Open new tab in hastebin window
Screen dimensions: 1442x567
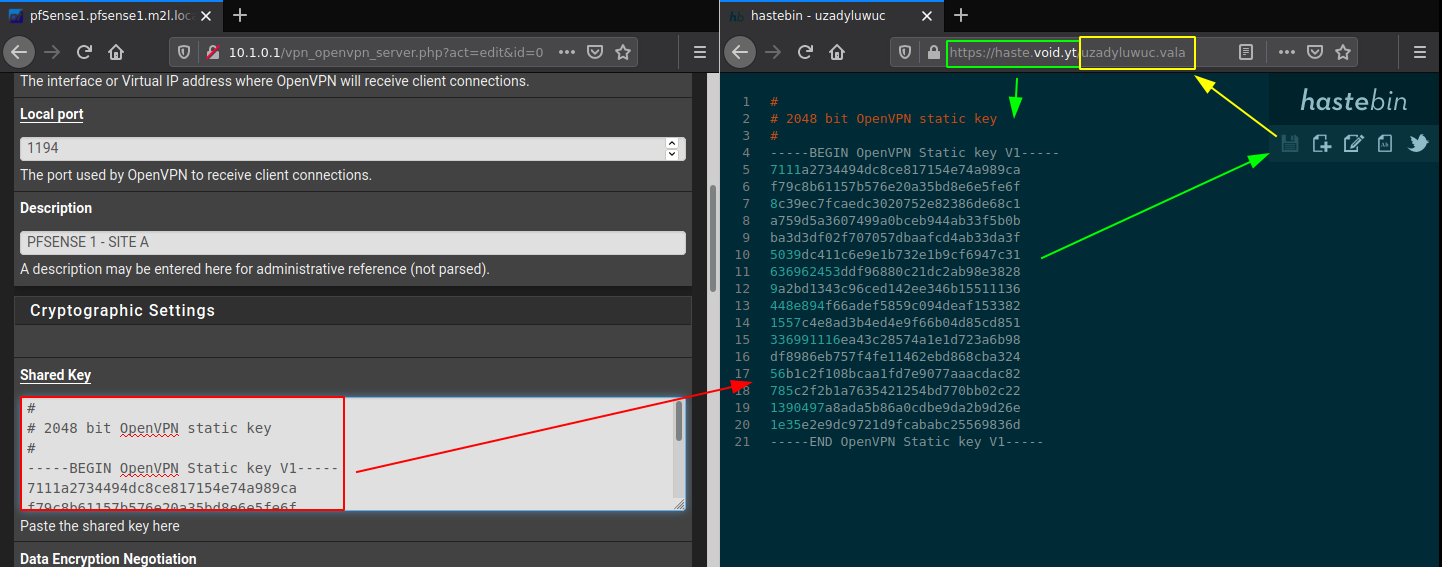[x=961, y=15]
